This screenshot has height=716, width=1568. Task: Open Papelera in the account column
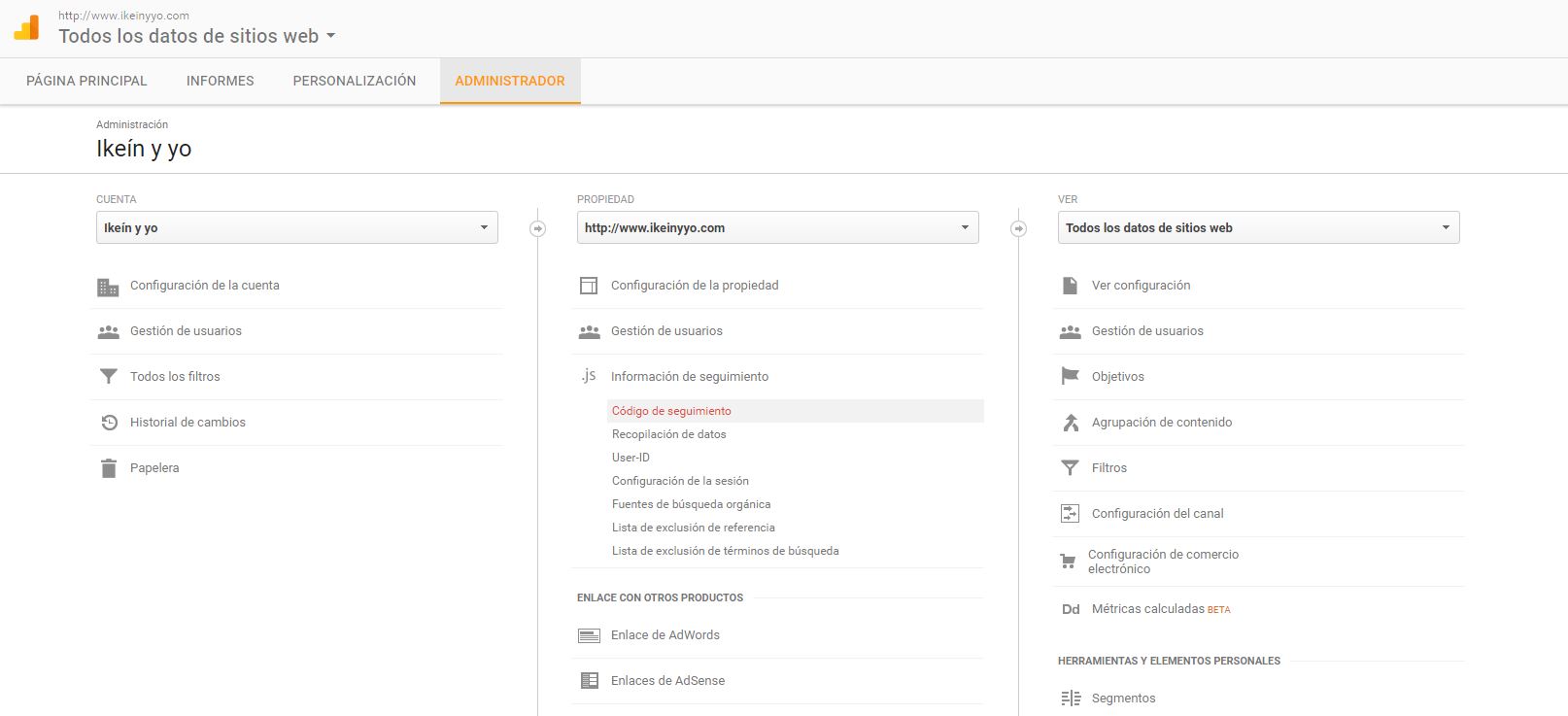point(154,468)
